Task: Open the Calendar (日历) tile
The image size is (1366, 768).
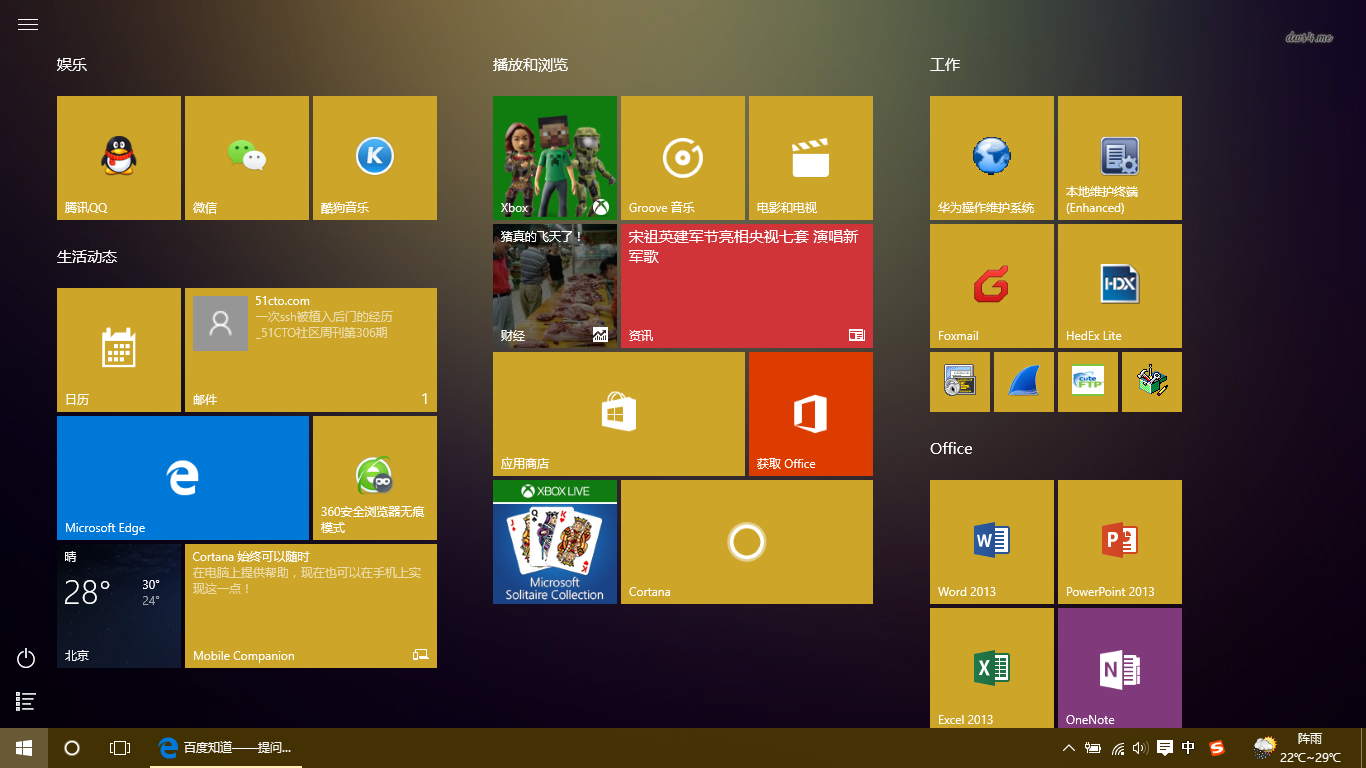Action: point(119,350)
